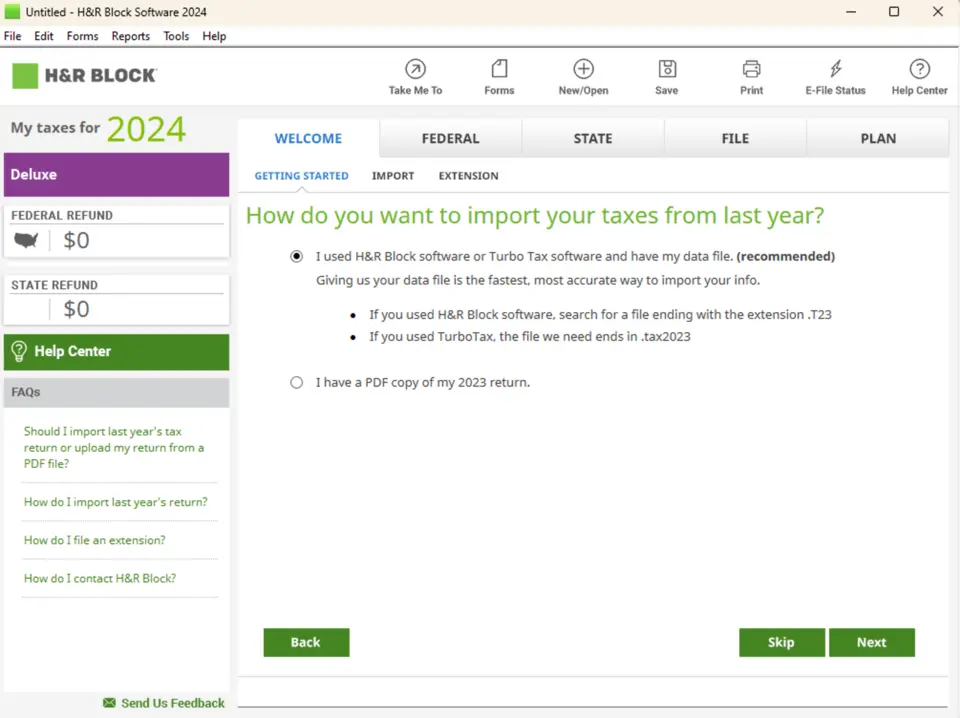This screenshot has height=718, width=960.
Task: Select the GETTING STARTED sub-tab
Action: (301, 176)
